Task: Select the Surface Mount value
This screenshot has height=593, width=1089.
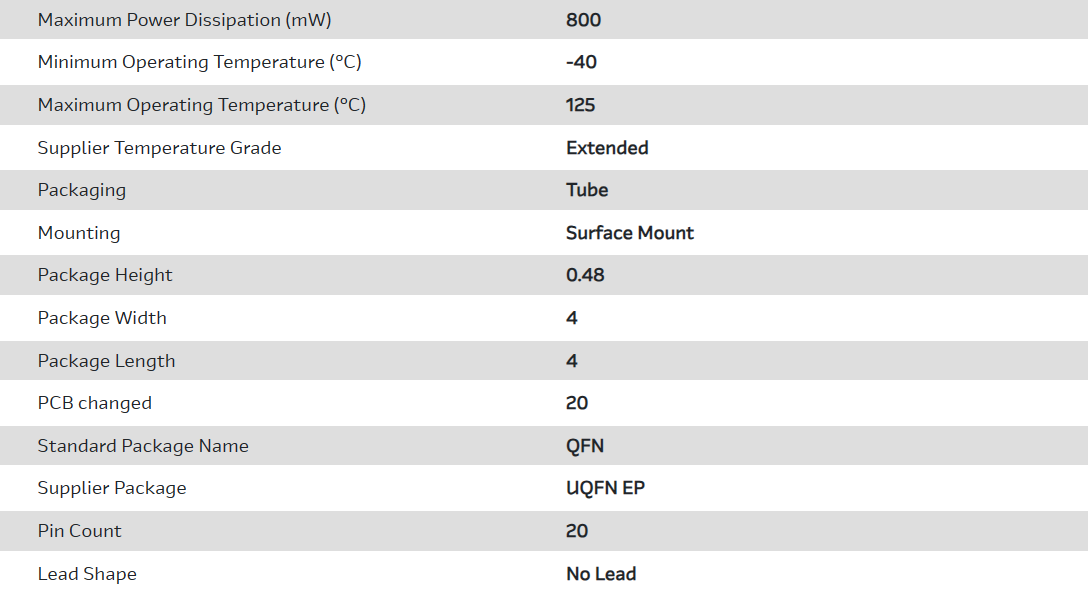Action: click(629, 233)
